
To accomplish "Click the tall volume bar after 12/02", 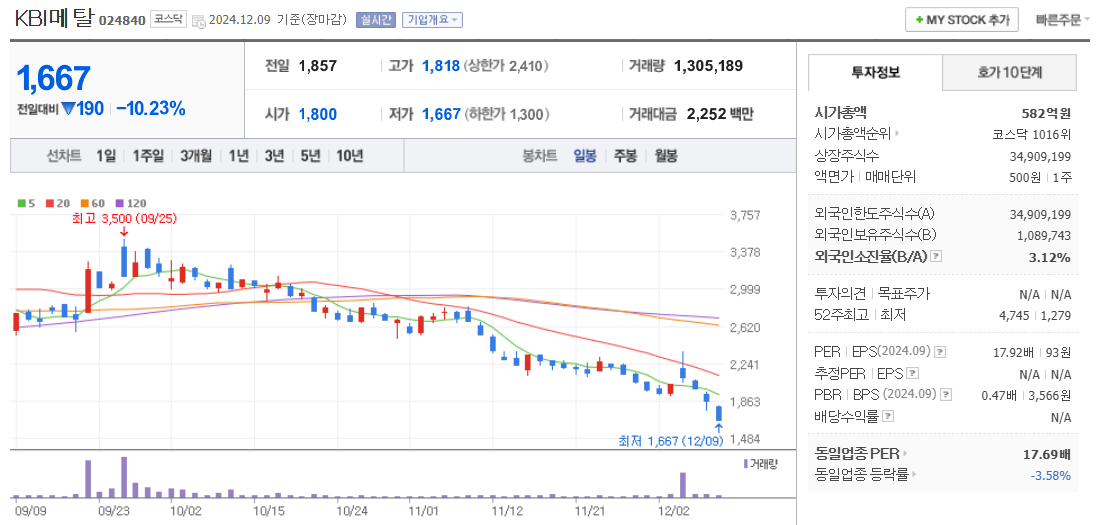I will click(683, 485).
